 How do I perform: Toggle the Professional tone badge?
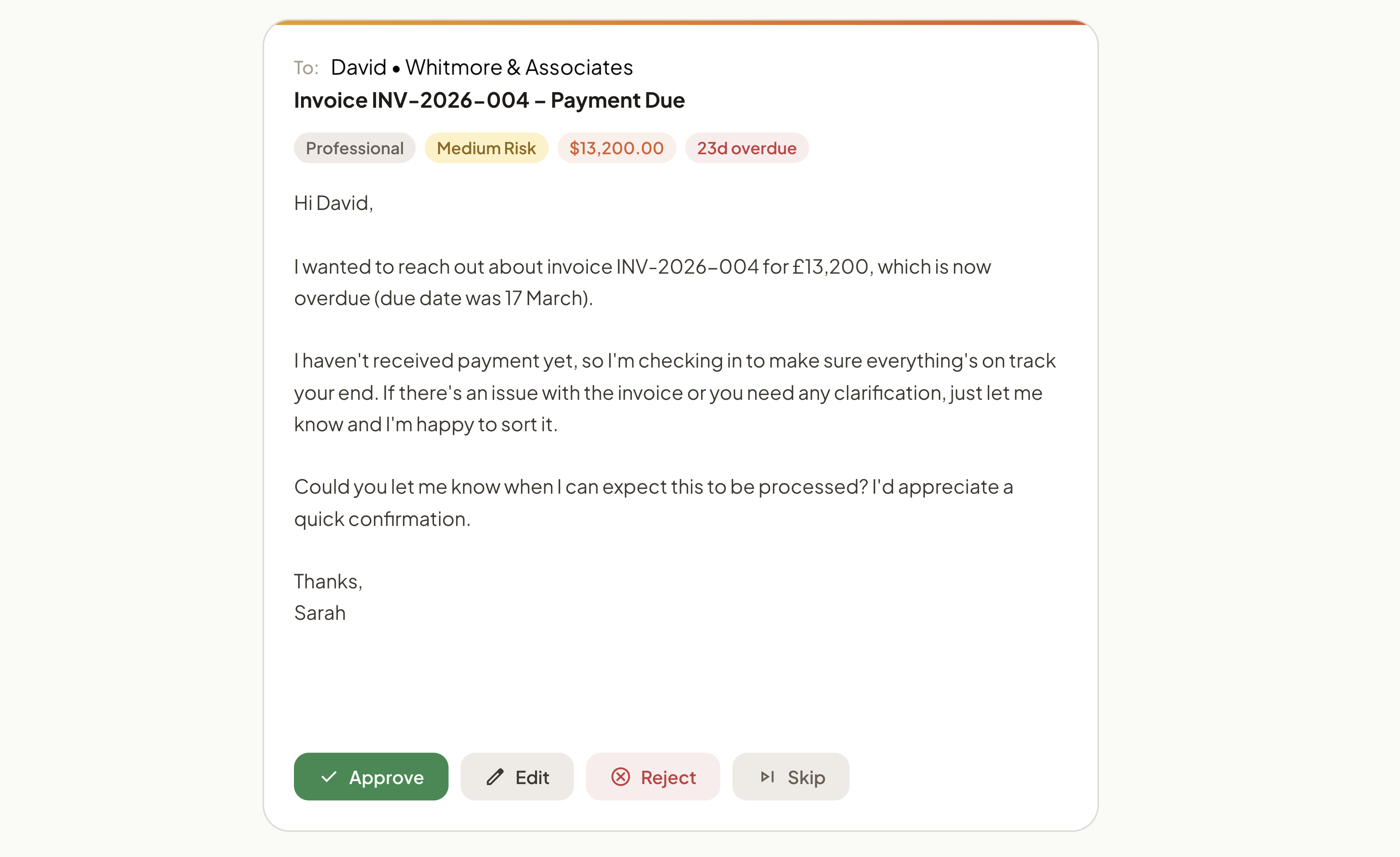pos(354,148)
